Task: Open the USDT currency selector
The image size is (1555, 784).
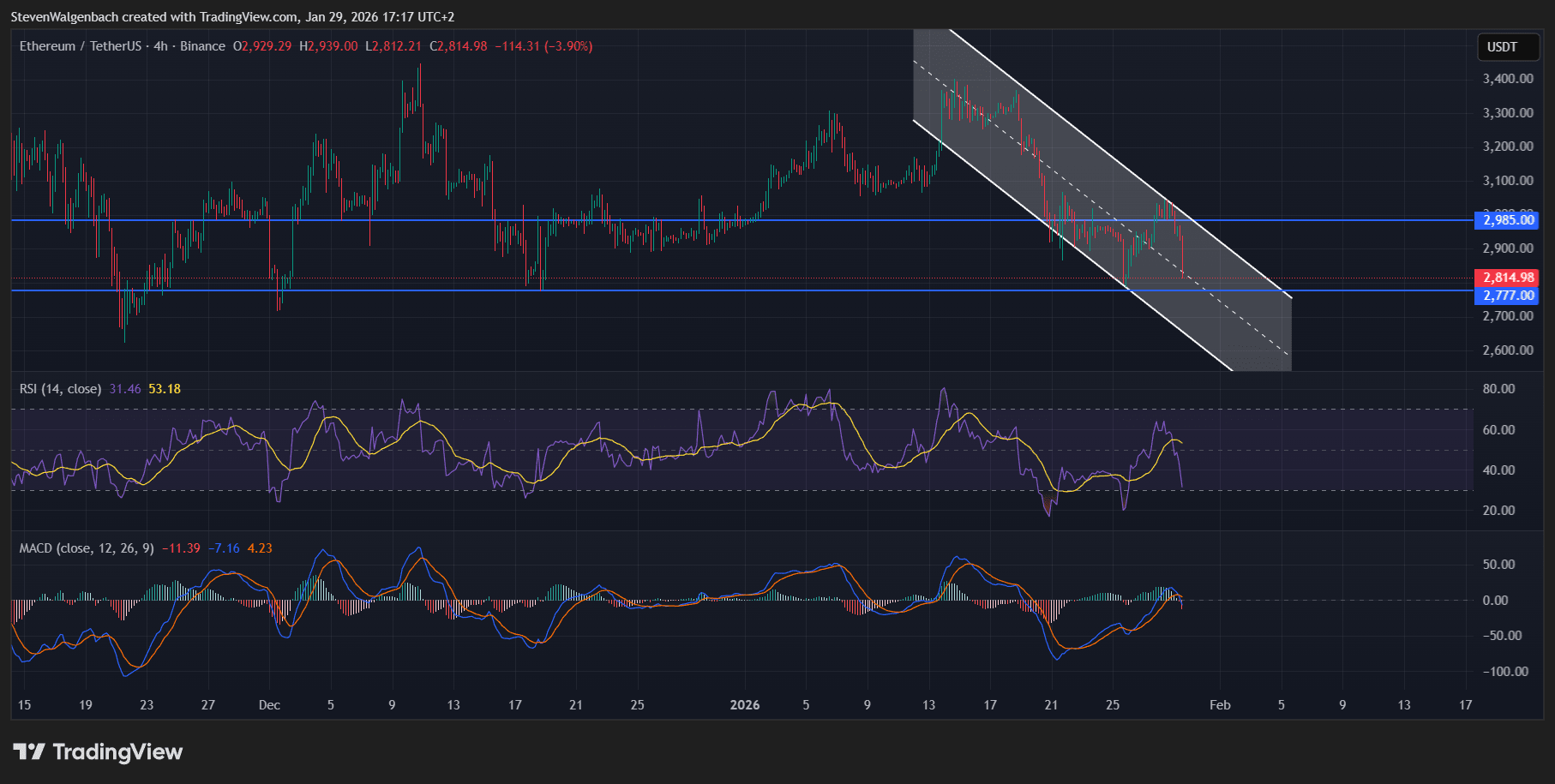Action: 1501,47
